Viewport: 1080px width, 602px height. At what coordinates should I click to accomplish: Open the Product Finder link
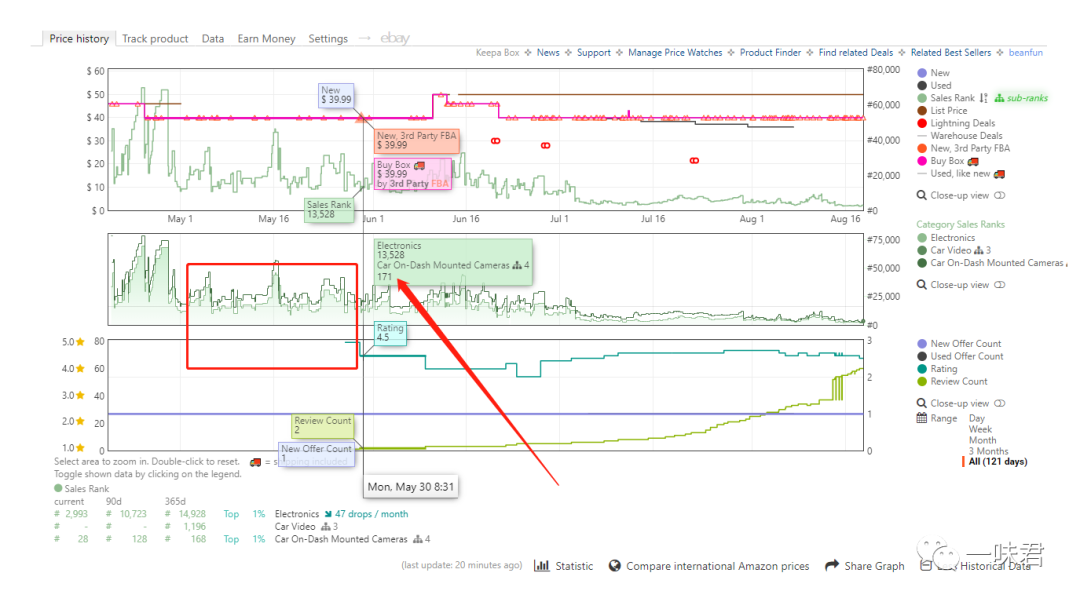coord(770,52)
